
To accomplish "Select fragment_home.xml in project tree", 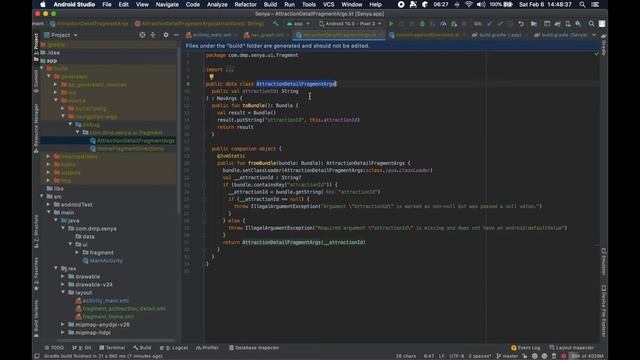I will click(x=108, y=316).
